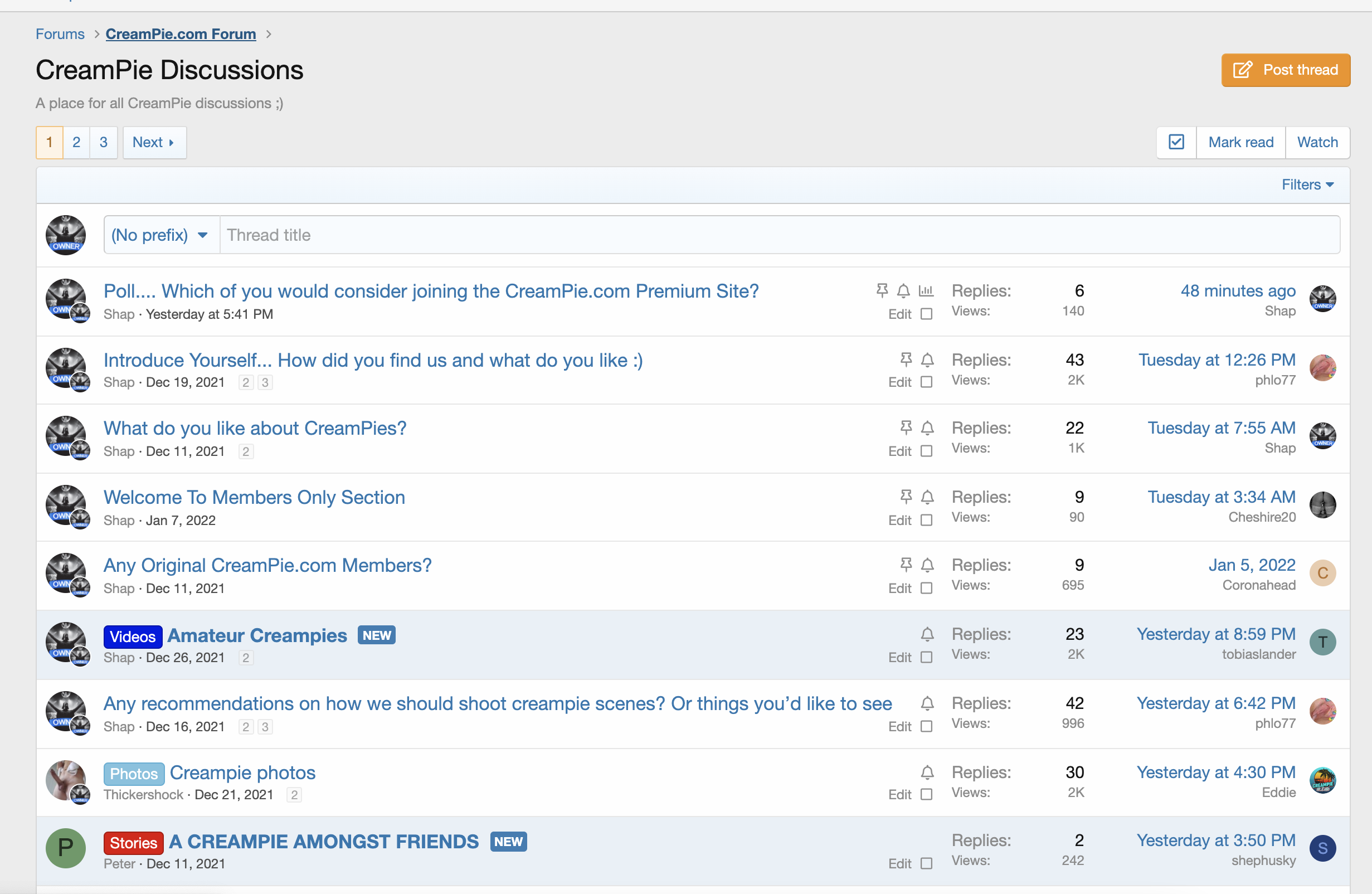Click bell icon on Amateur Creampies thread

(x=927, y=635)
